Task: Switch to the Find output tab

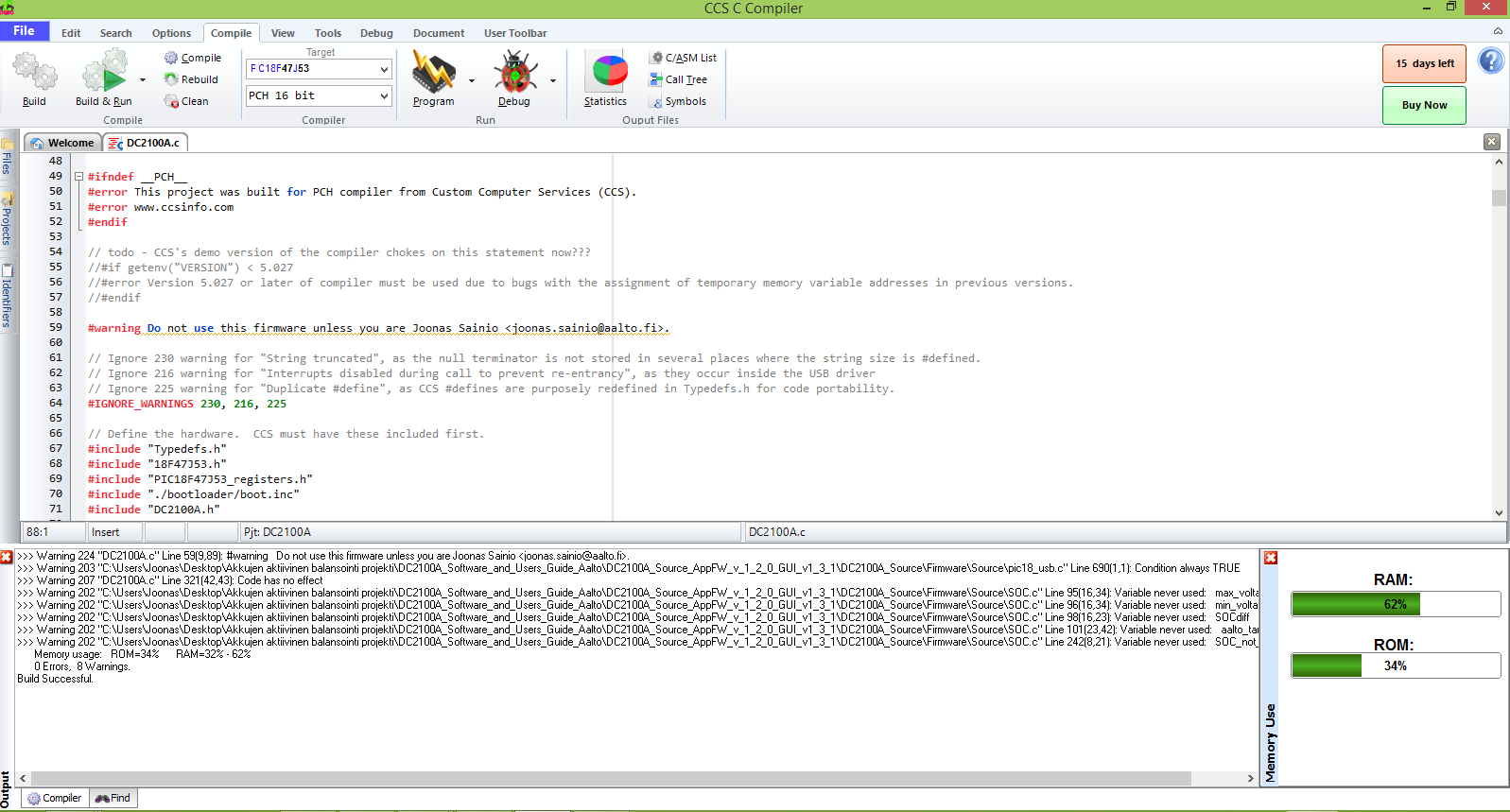Action: pyautogui.click(x=113, y=798)
